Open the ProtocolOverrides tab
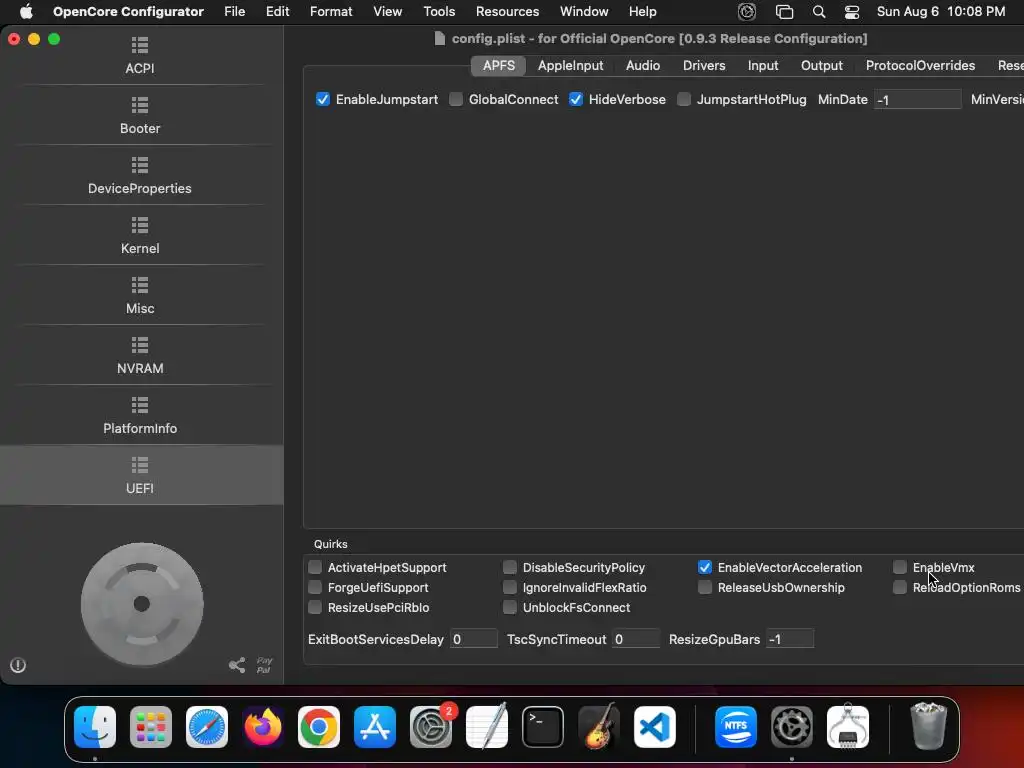The image size is (1024, 768). click(920, 65)
